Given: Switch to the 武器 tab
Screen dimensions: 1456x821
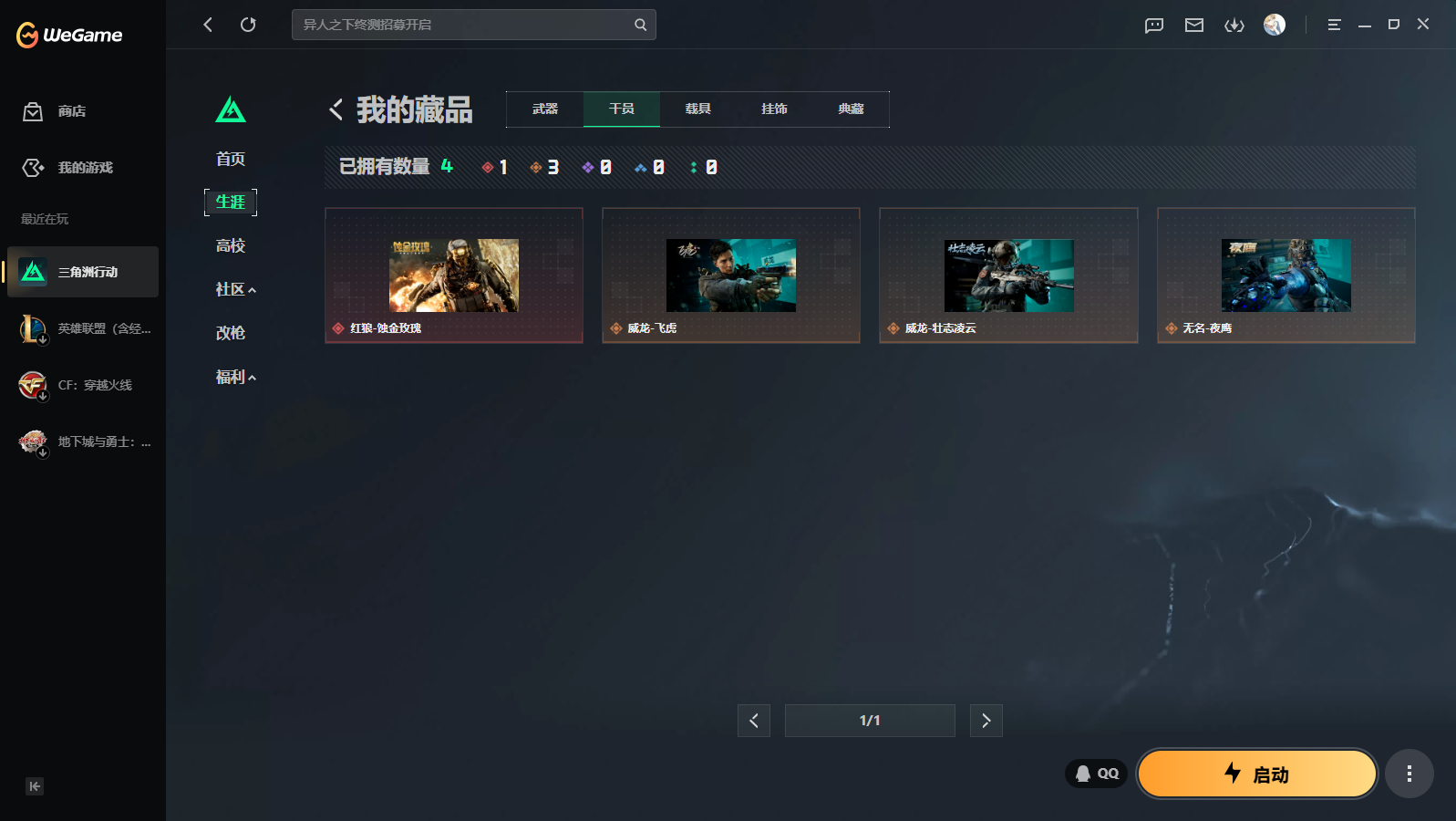Looking at the screenshot, I should click(545, 109).
